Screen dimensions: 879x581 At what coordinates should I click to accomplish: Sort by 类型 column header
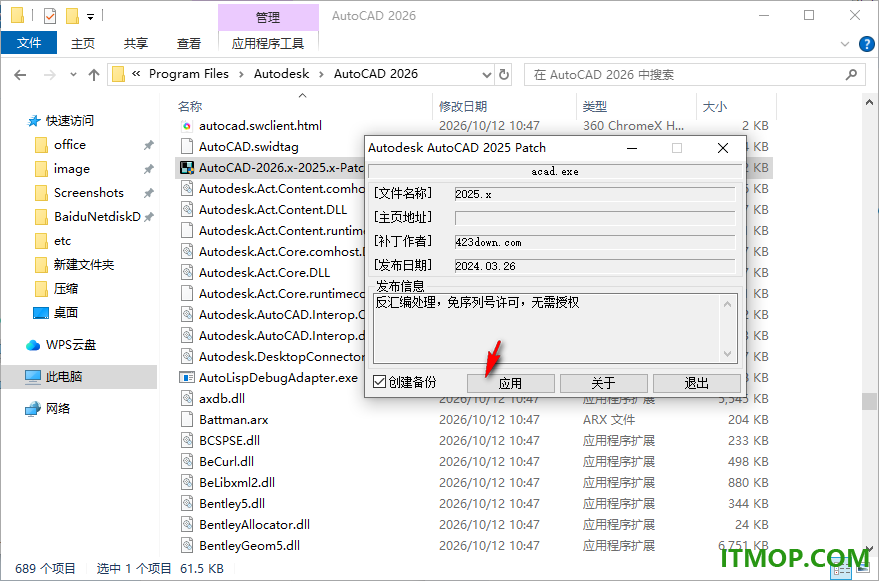pos(595,107)
